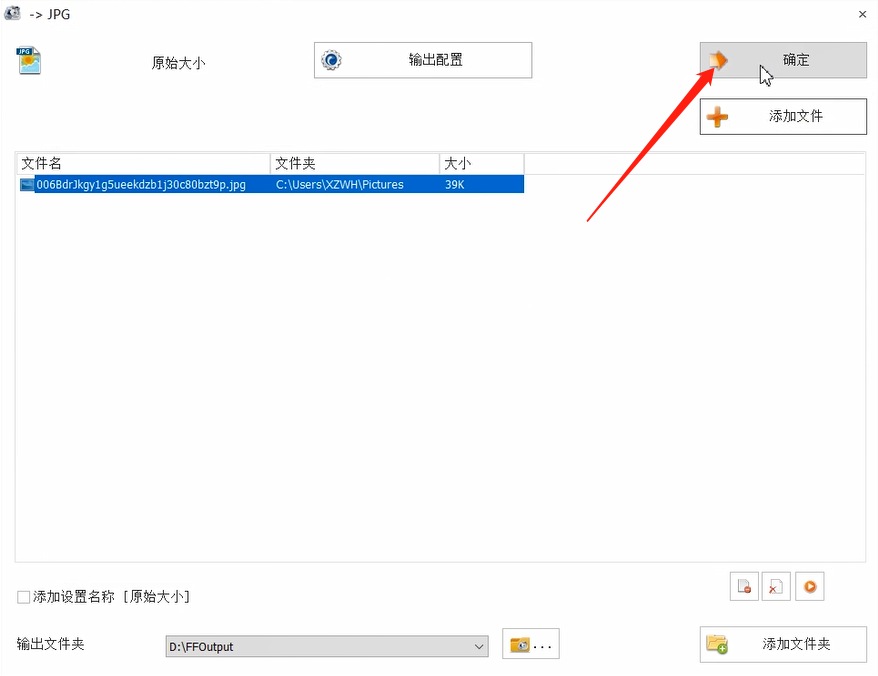Screen dimensions: 878x676
Task: Click the Format Factory icon in title bar
Action: click(x=14, y=14)
